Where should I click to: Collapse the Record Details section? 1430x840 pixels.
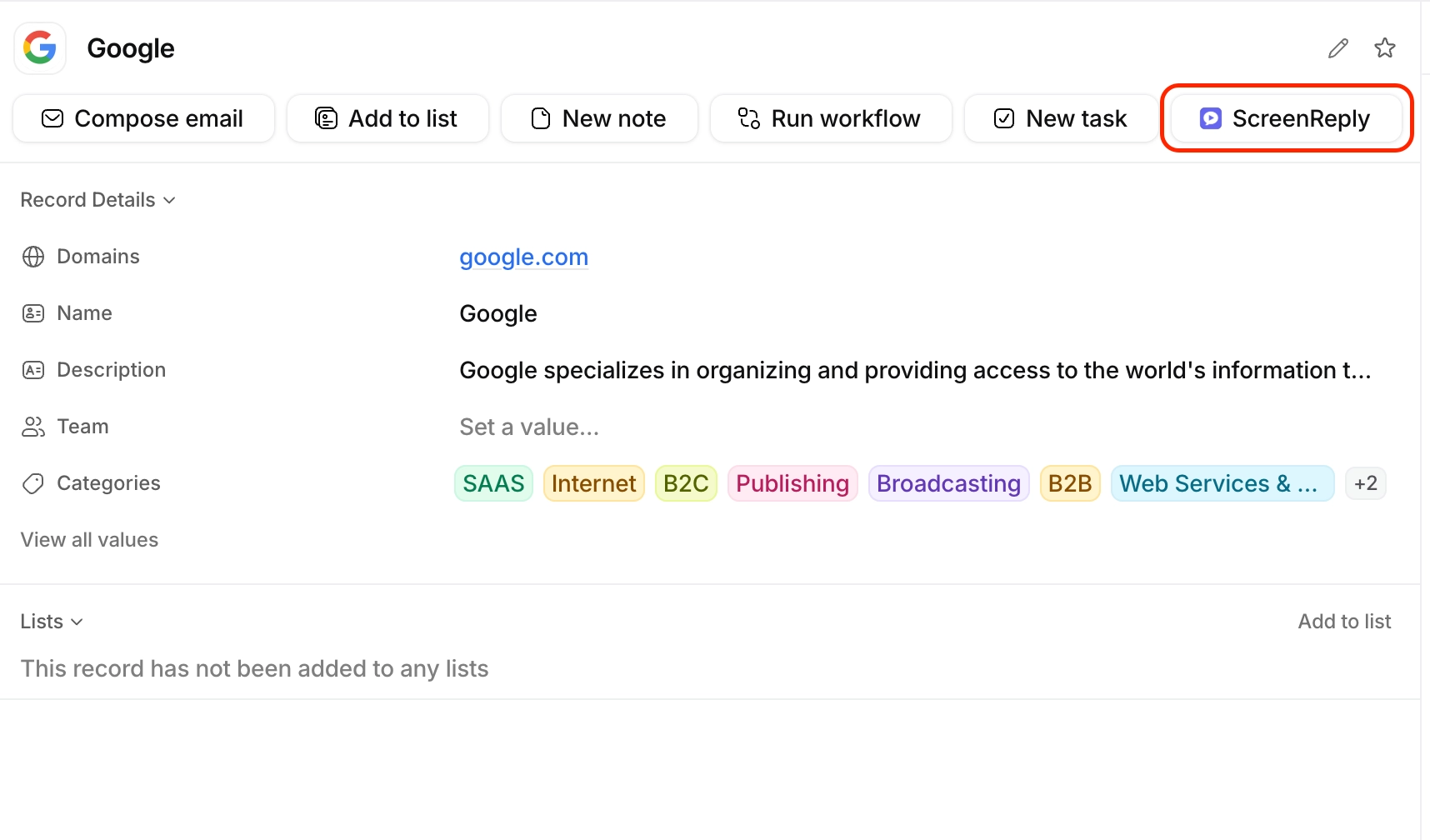[98, 200]
